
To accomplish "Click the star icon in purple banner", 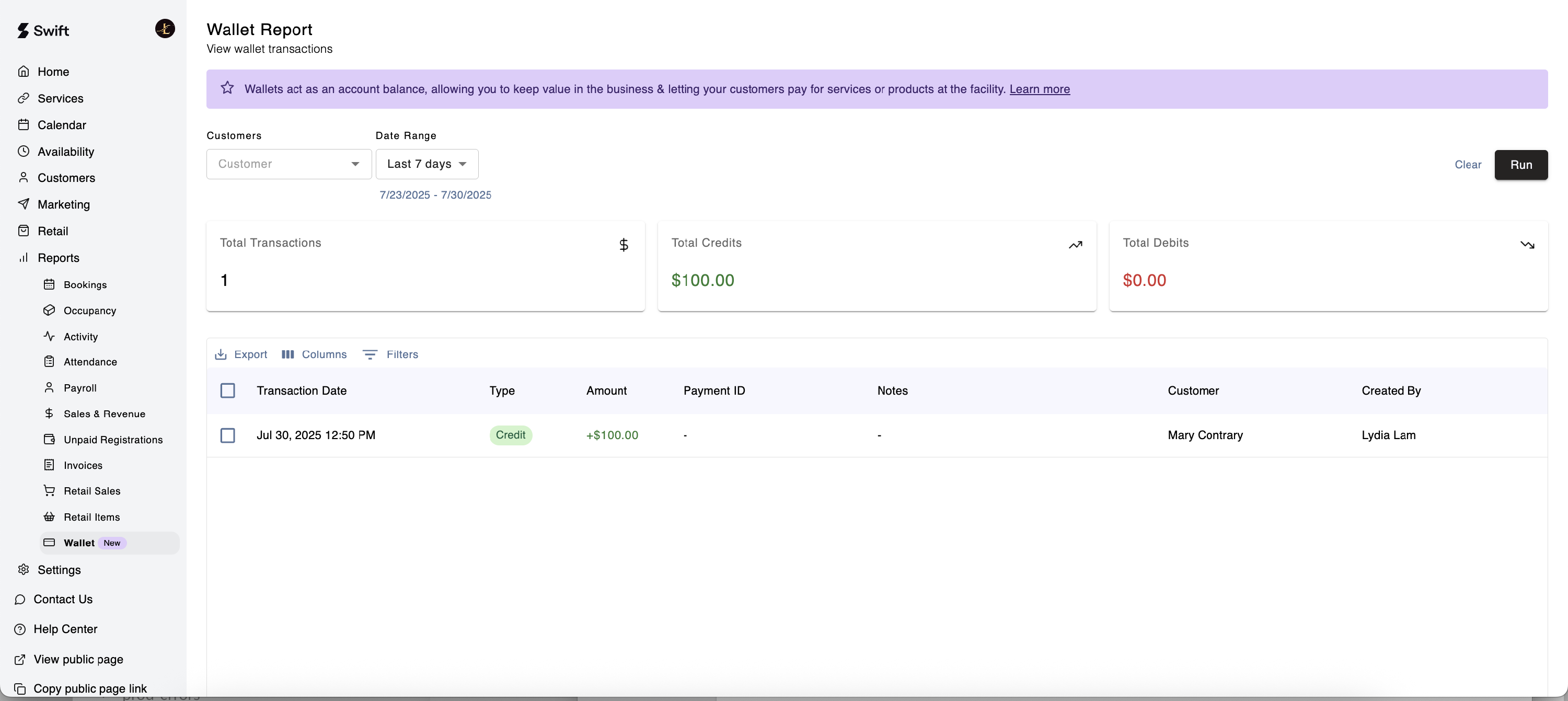I will pos(227,88).
